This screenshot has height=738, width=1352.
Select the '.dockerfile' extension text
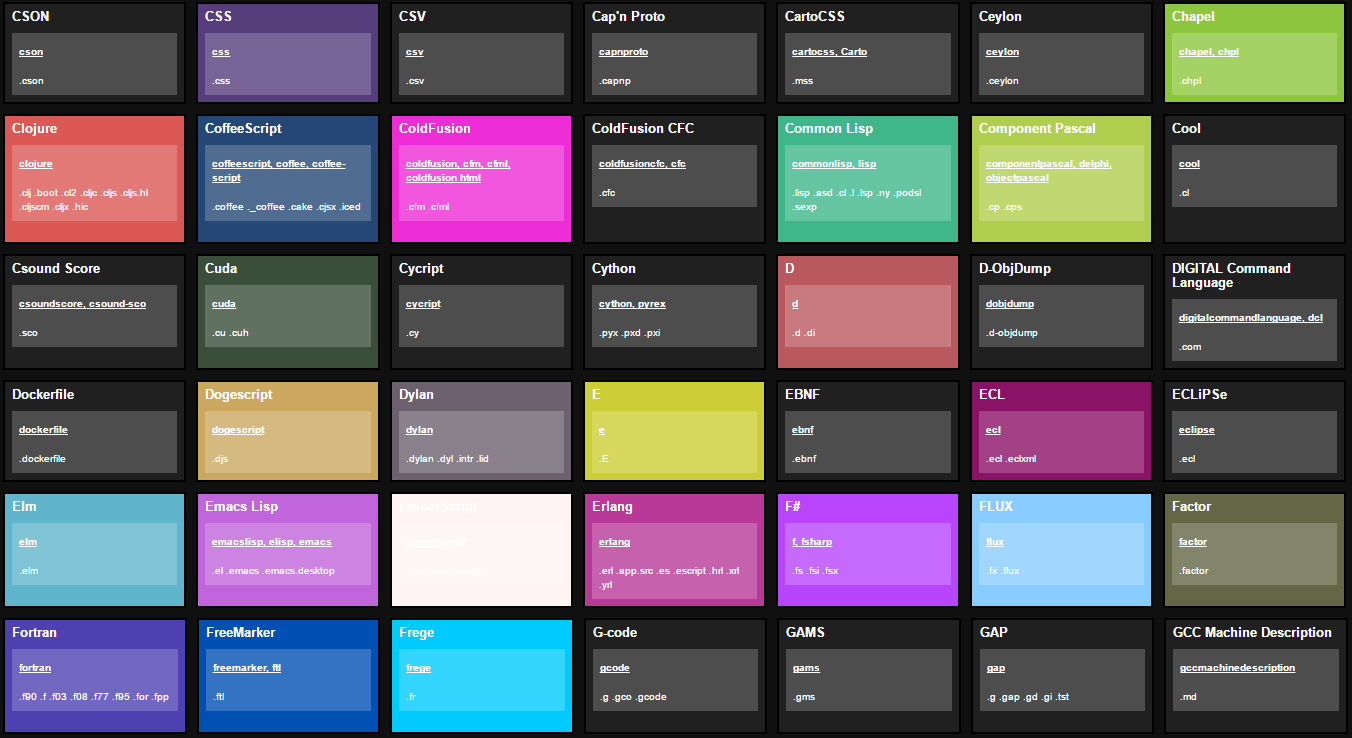click(42, 459)
